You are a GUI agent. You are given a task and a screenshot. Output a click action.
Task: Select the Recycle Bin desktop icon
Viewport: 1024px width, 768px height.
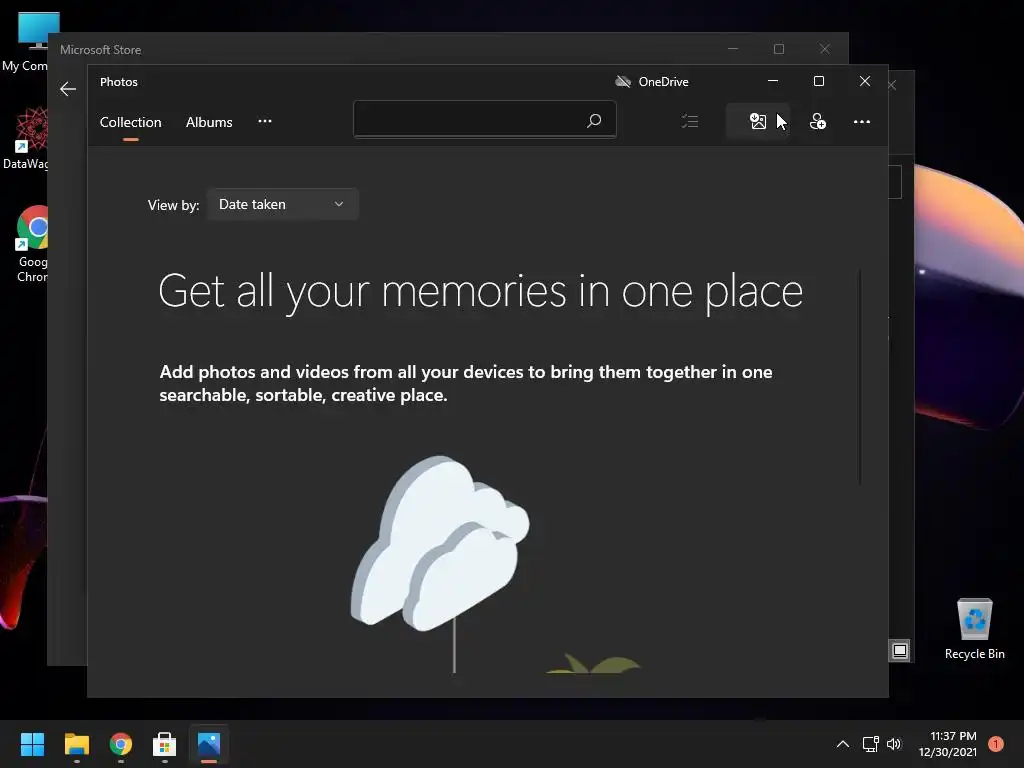click(974, 629)
